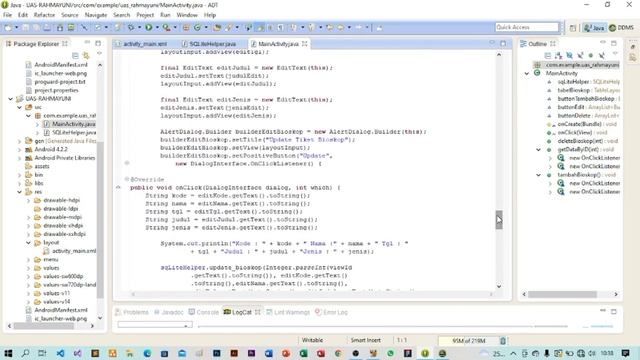Expand the drawable-hdpi folder
This screenshot has width=640, height=360.
pos(28,200)
